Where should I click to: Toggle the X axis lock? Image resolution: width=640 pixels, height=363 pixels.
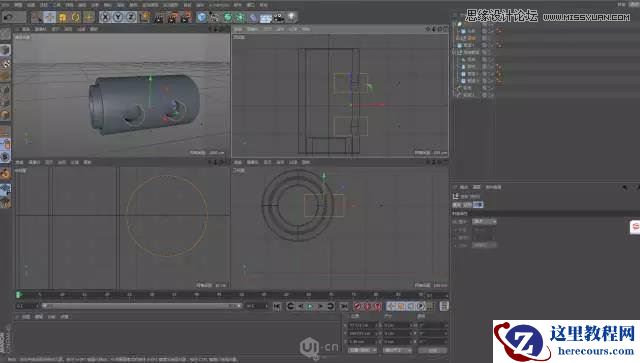click(105, 17)
